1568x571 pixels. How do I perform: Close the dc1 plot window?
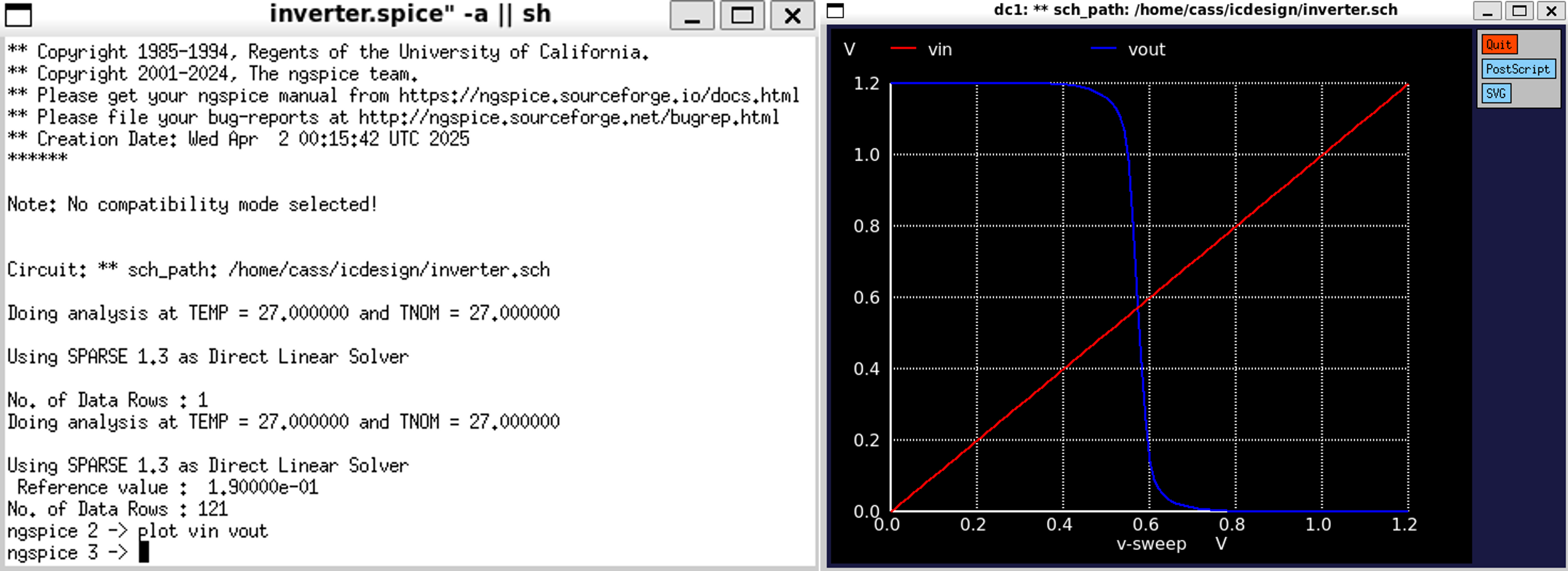[1551, 11]
